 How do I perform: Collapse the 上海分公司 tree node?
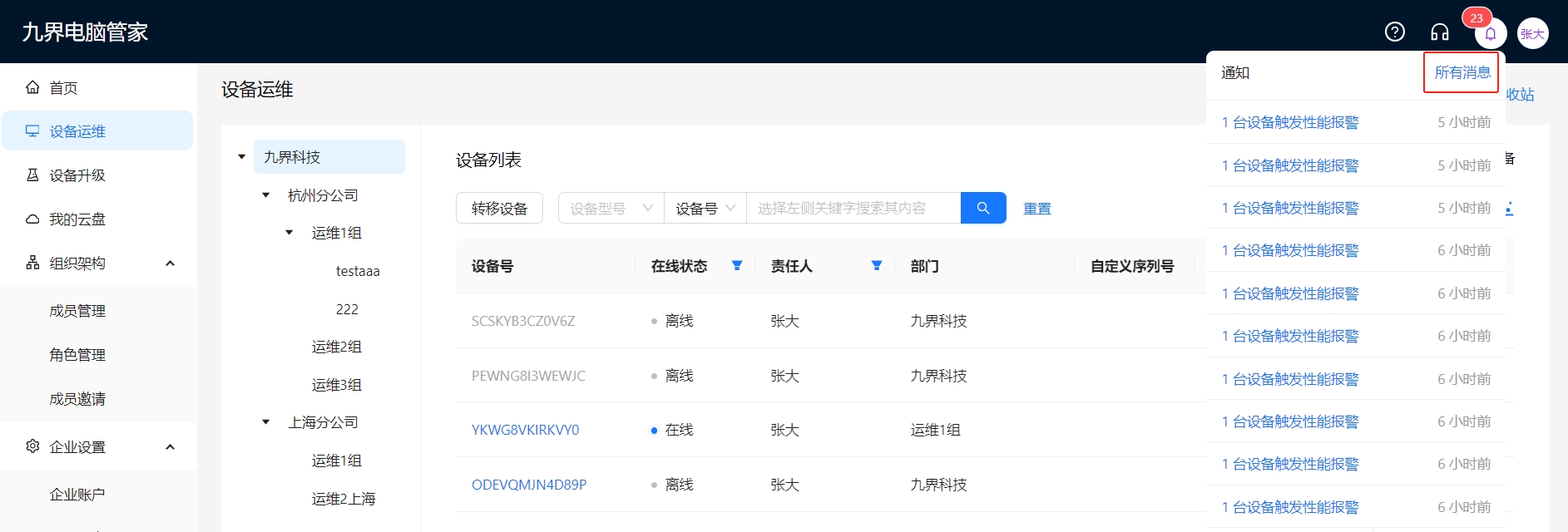266,422
